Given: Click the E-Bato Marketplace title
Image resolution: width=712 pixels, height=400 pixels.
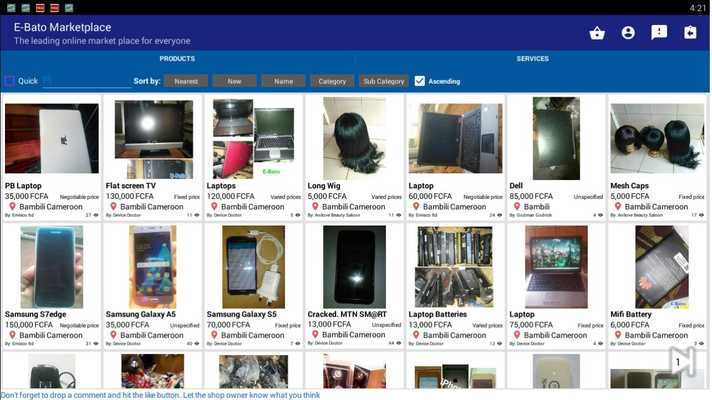Looking at the screenshot, I should click(x=63, y=27).
